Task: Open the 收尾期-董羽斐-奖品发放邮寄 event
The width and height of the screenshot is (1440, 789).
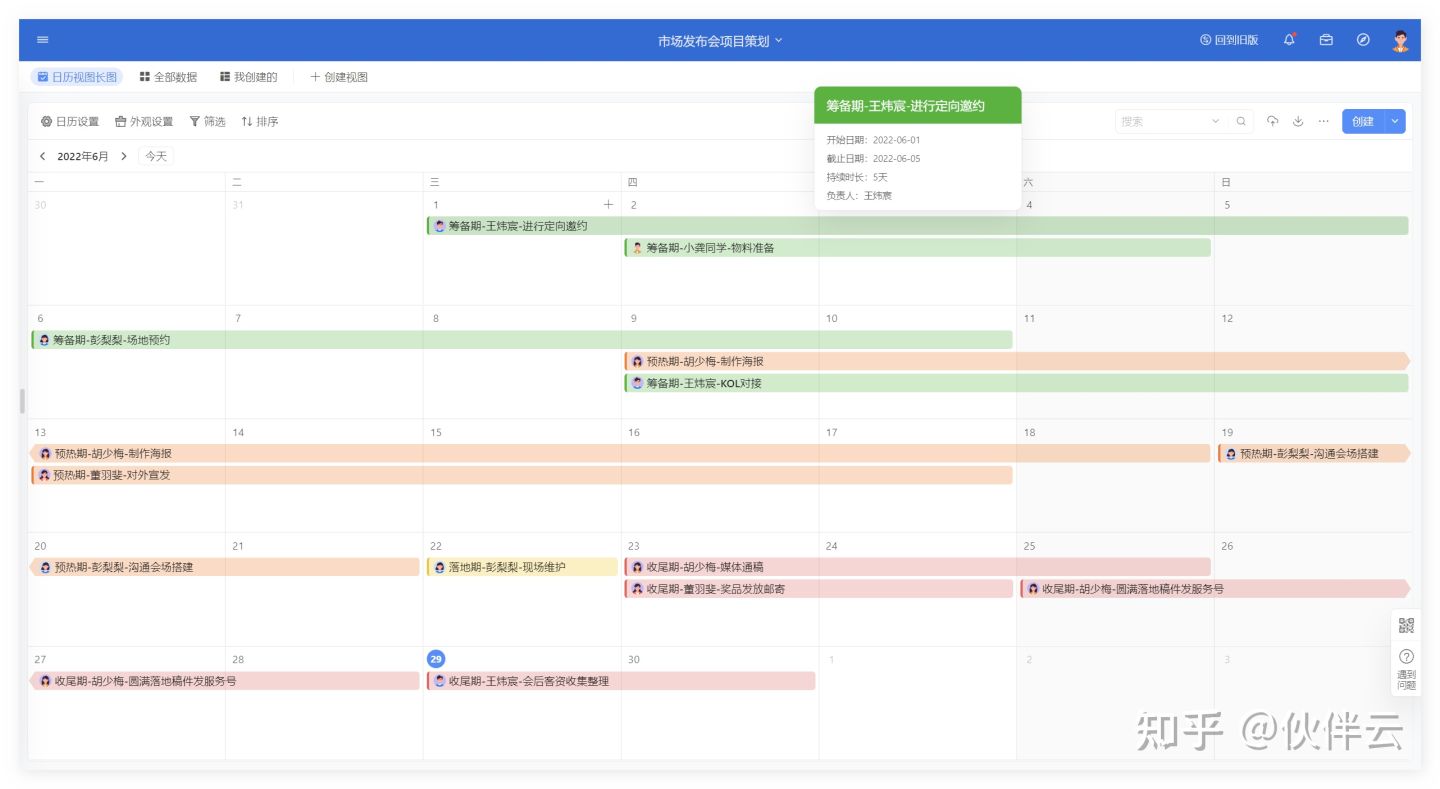Action: coord(818,589)
